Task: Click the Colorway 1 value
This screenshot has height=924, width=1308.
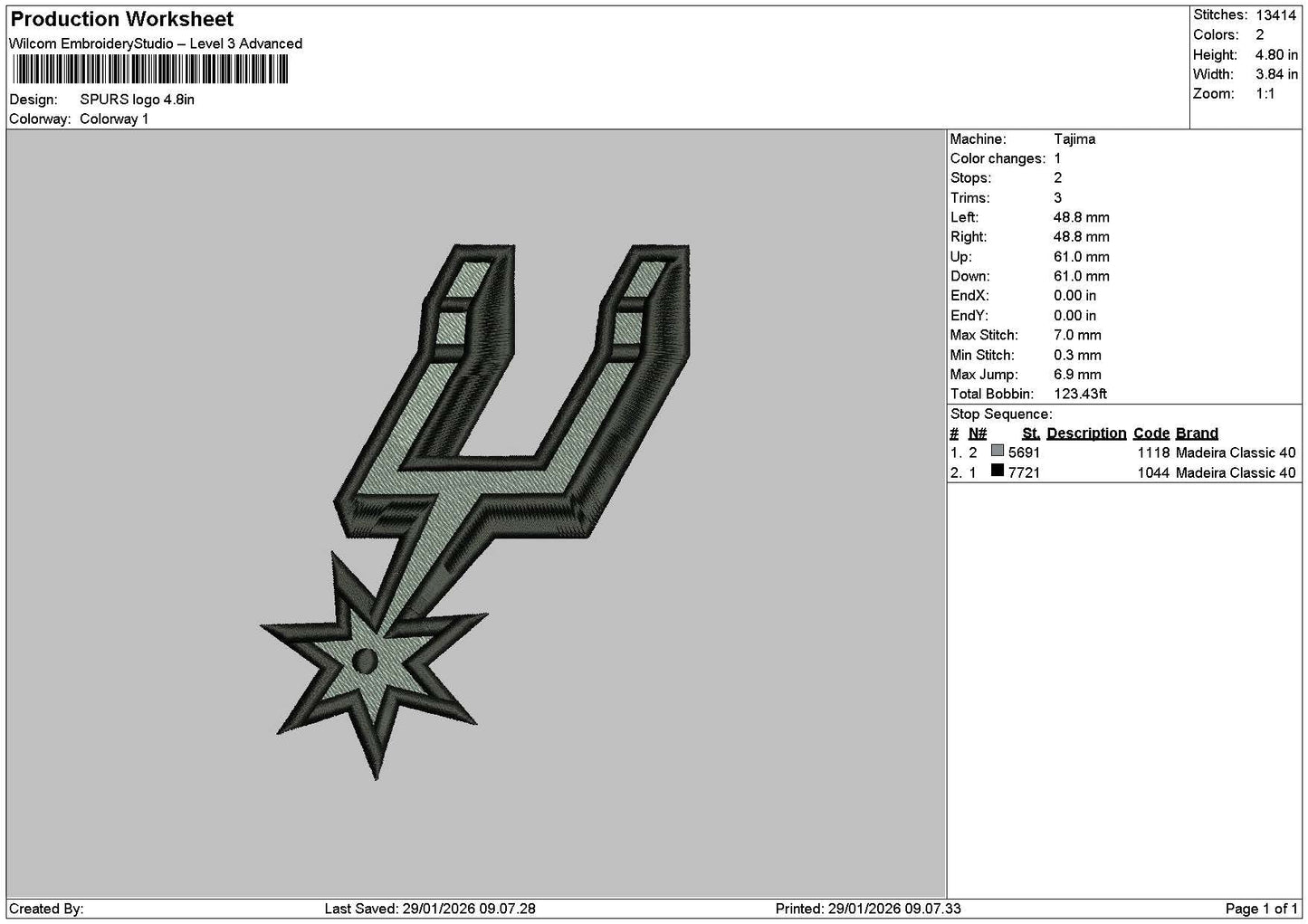Action: click(114, 119)
